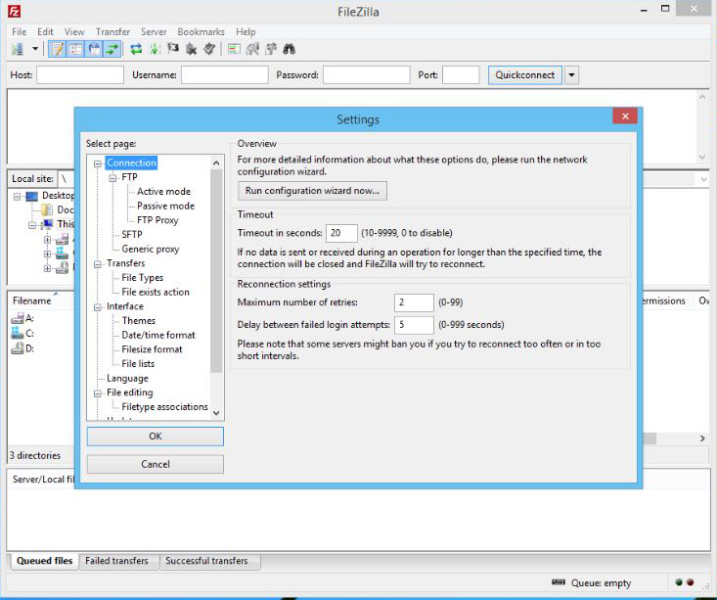
Task: Open the Site Manager icon
Action: point(18,48)
